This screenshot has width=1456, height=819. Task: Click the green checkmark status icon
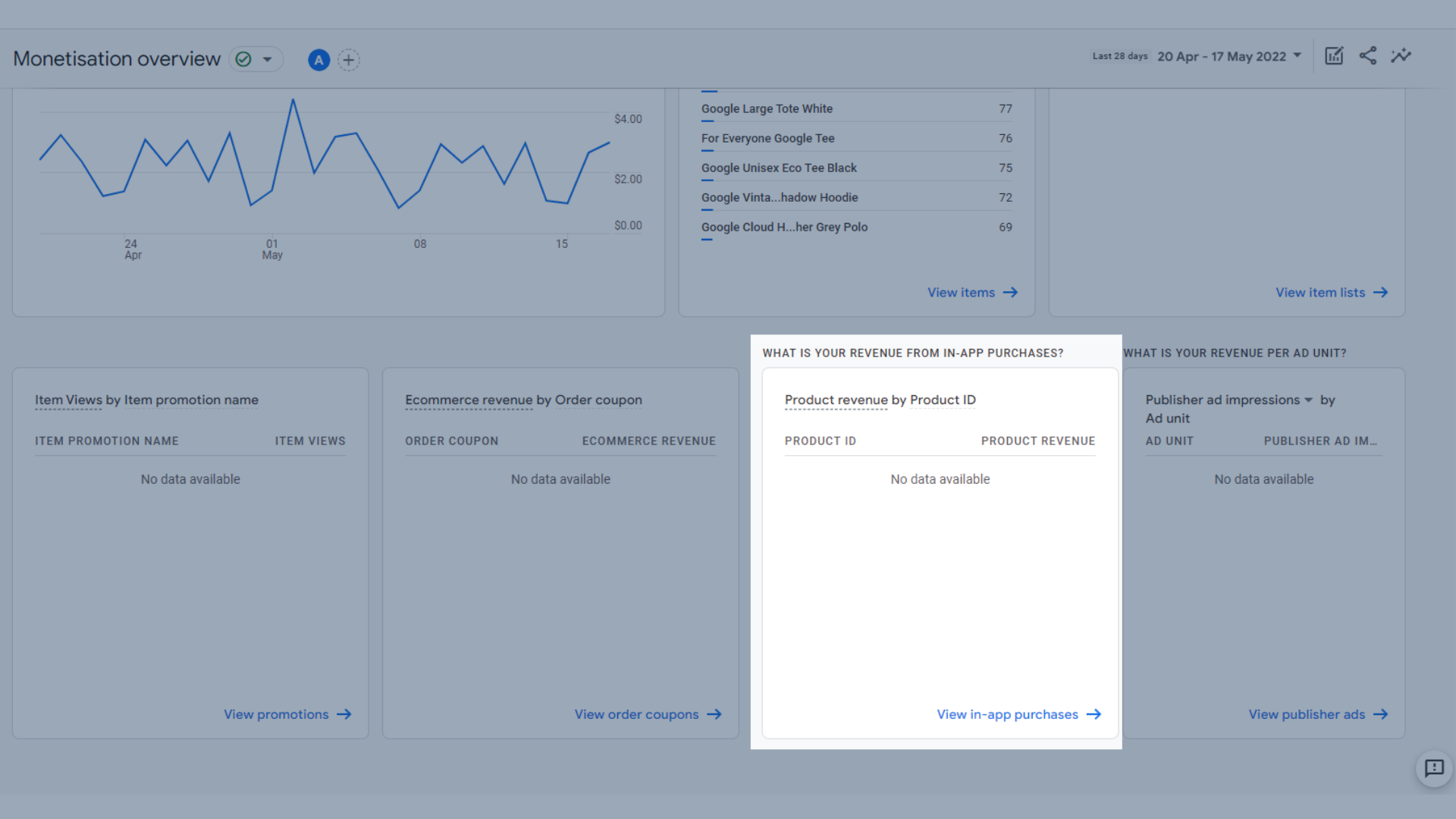coord(244,59)
